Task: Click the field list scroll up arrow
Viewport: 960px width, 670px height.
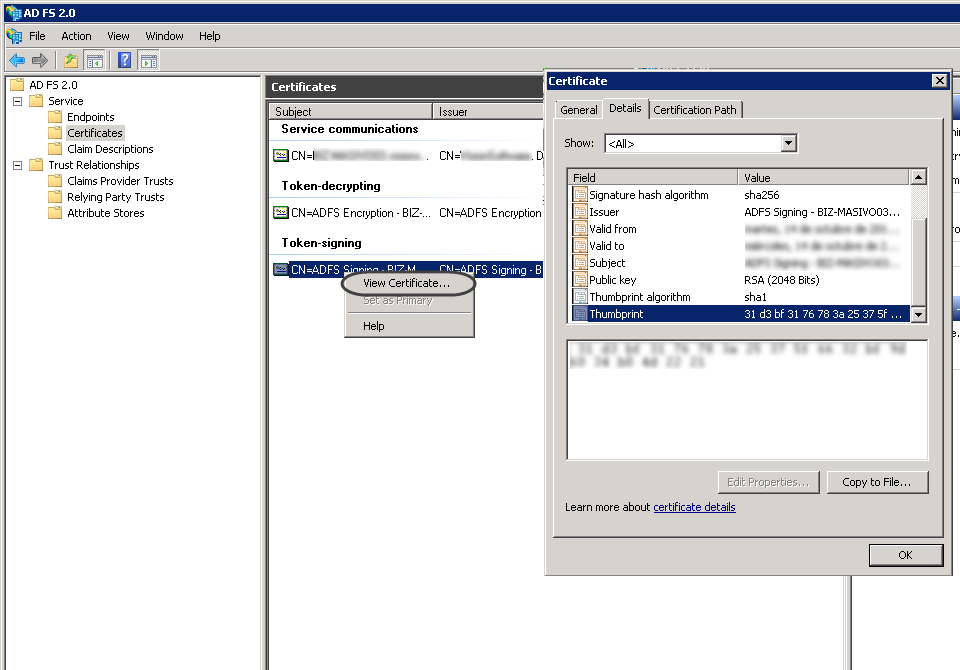Action: pos(918,178)
